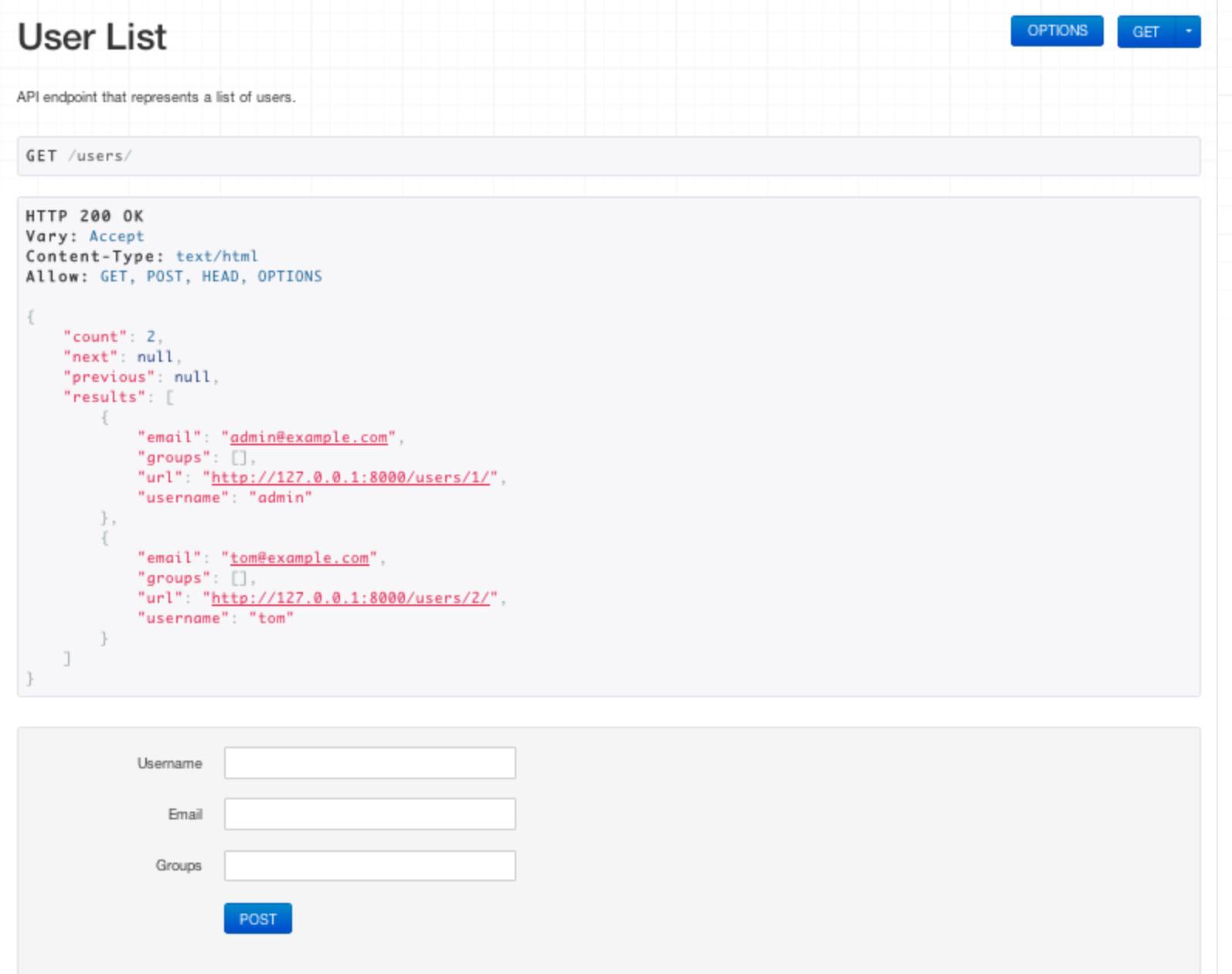Viewport: 1232px width, 974px height.
Task: Focus the Email input field
Action: tap(369, 814)
